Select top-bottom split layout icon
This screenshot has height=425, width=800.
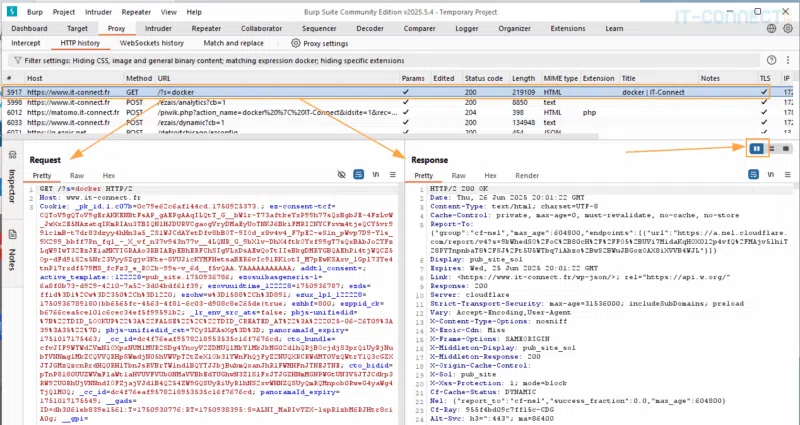(x=771, y=148)
